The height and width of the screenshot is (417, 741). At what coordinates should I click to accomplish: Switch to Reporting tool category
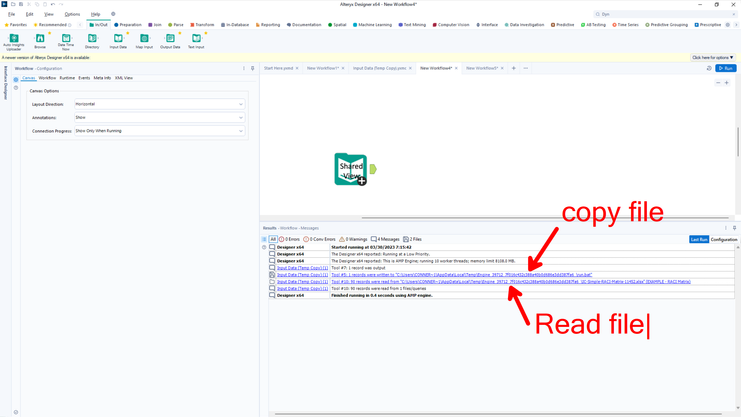267,25
